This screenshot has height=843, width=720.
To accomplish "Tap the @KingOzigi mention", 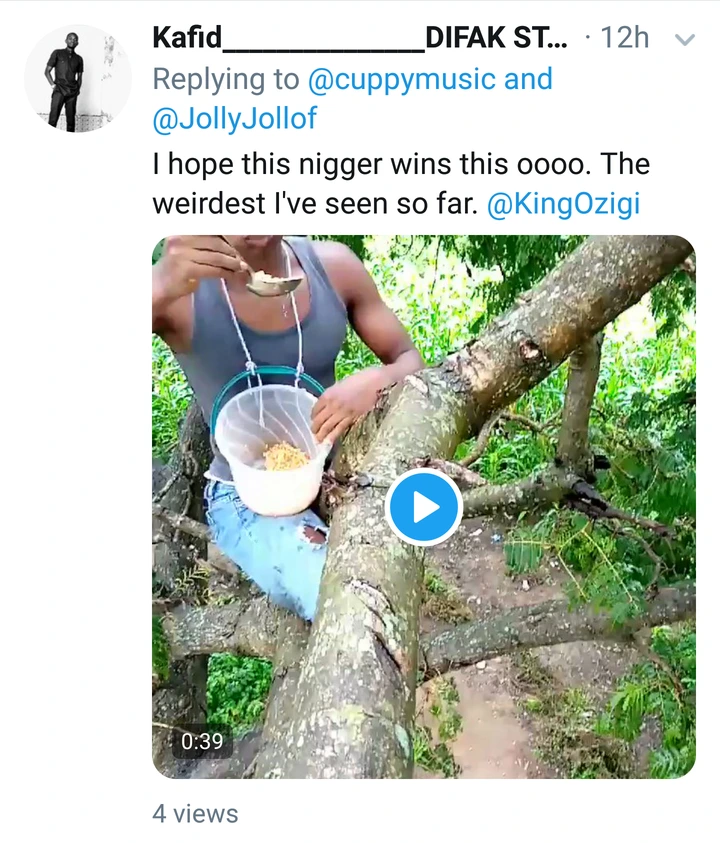I will pyautogui.click(x=563, y=204).
